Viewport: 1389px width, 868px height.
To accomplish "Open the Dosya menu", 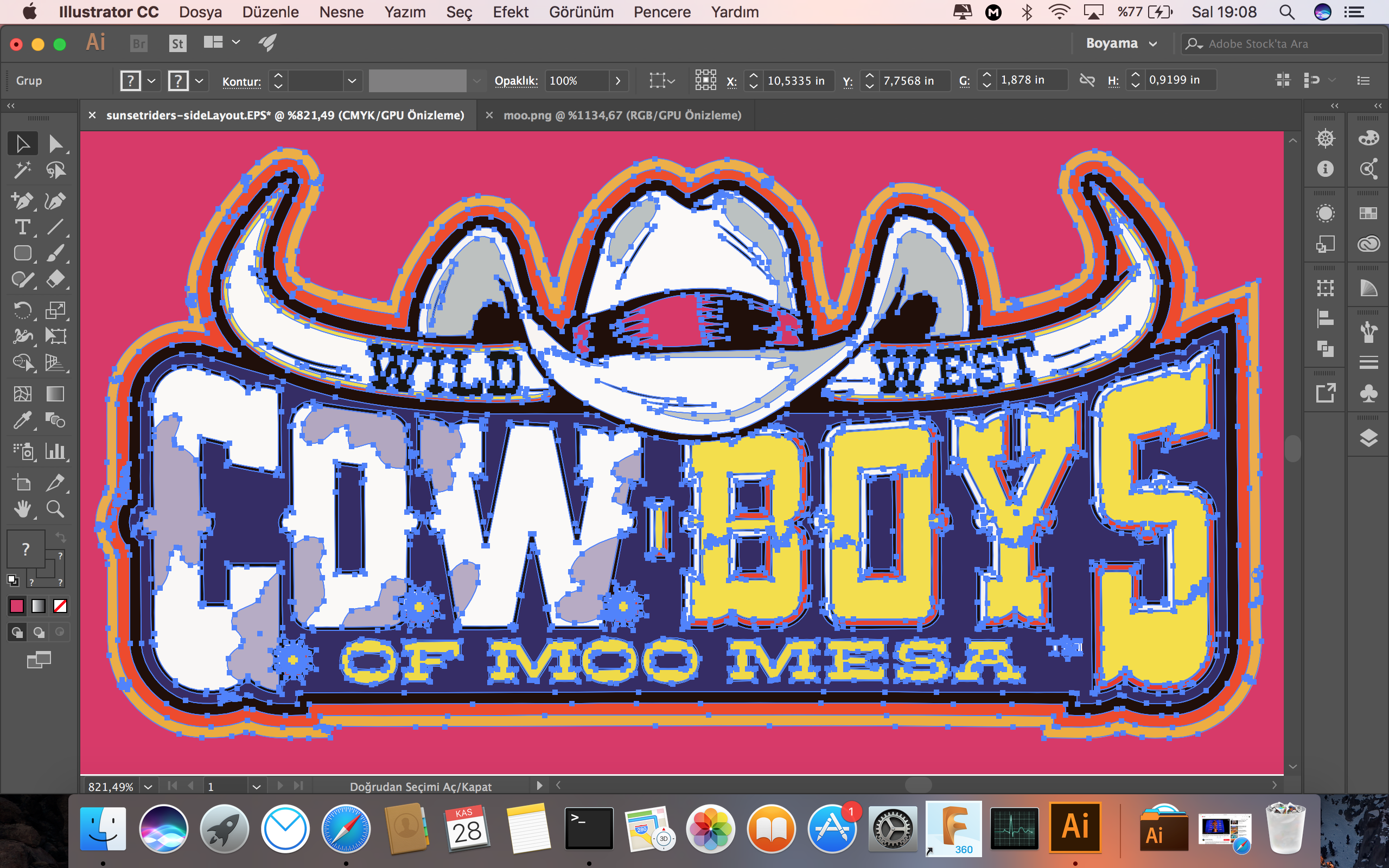I will 200,12.
